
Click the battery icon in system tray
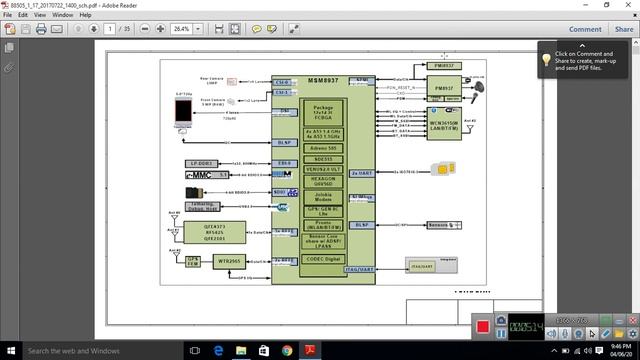[x=565, y=351]
